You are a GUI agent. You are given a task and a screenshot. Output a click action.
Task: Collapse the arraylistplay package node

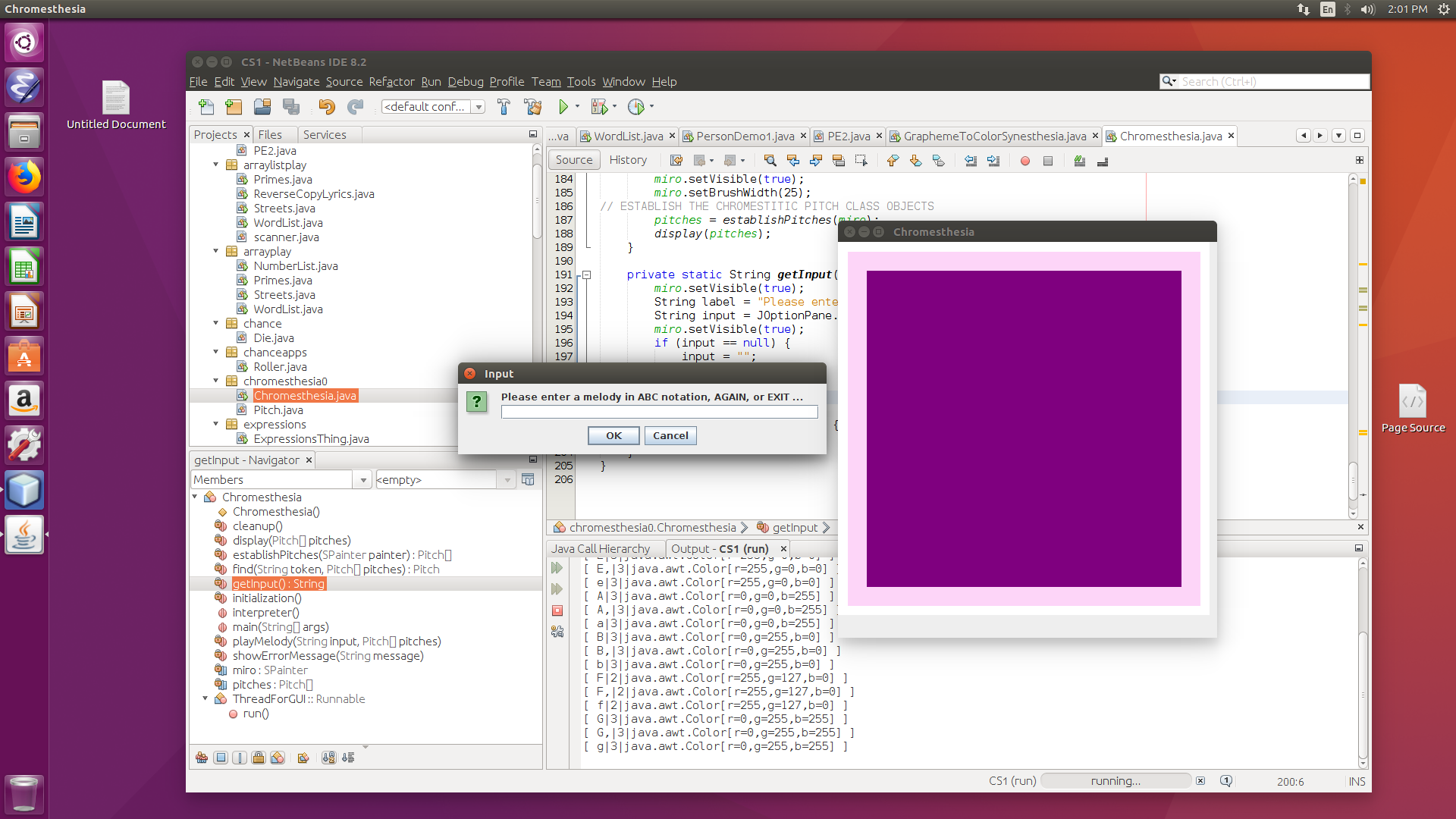click(216, 165)
